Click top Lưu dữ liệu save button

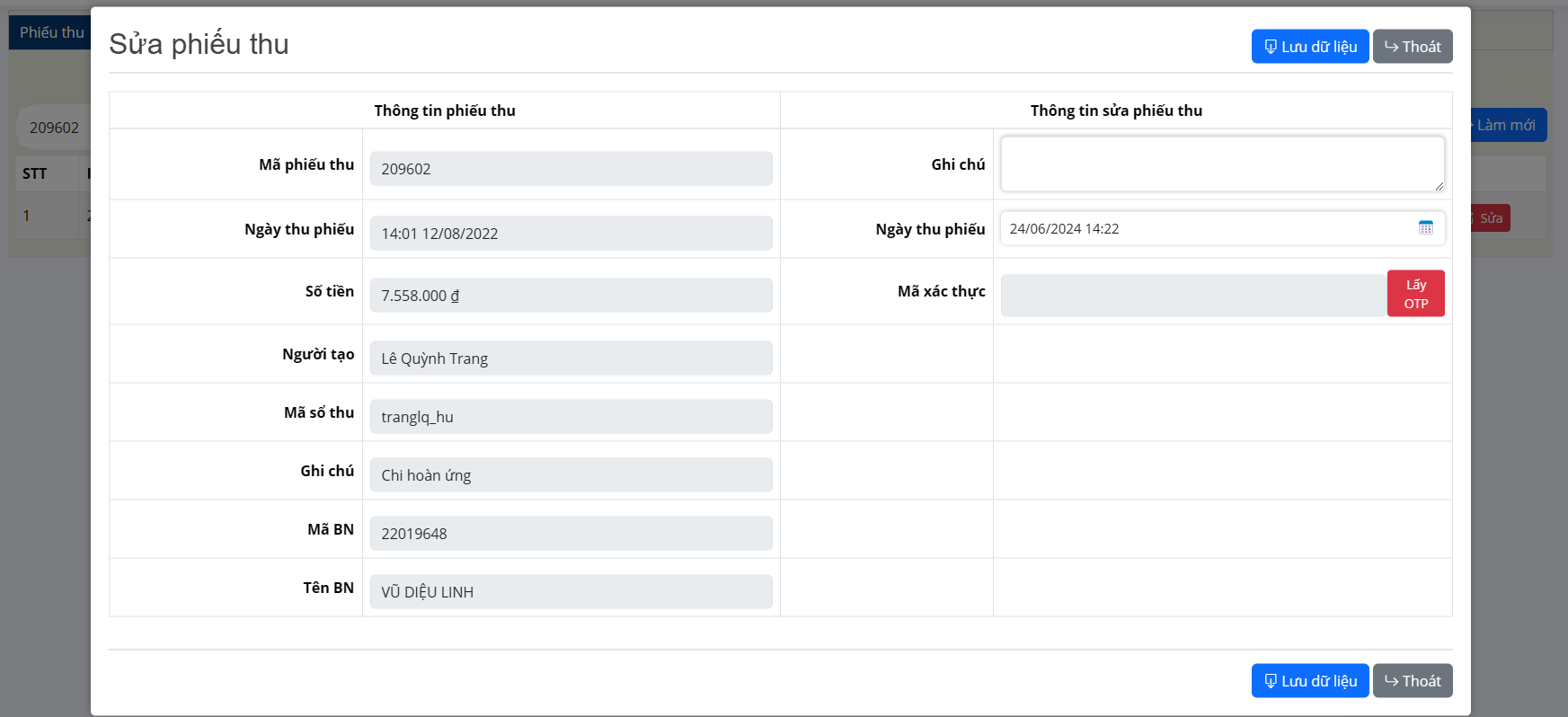point(1309,47)
